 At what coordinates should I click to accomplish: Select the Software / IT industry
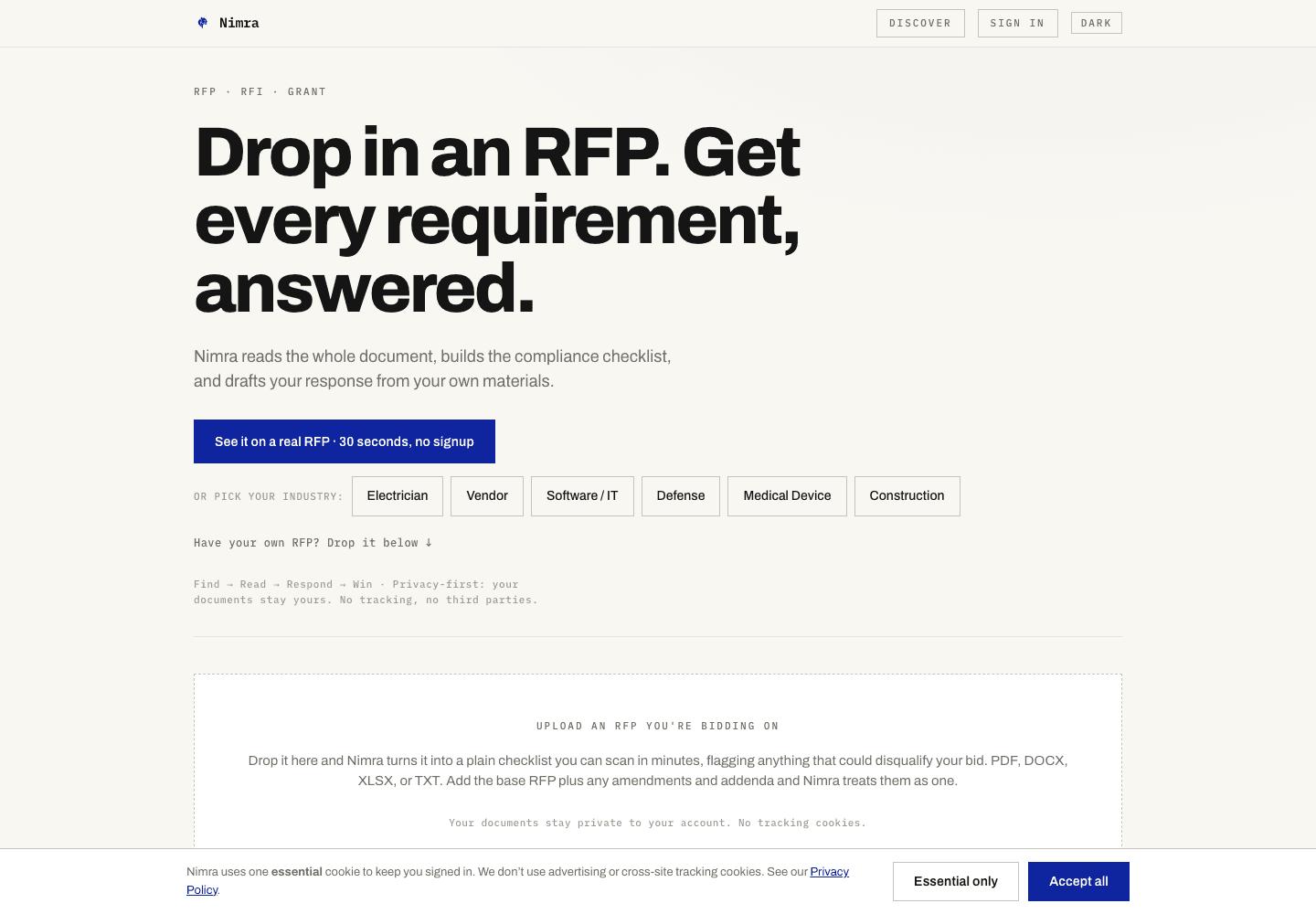[x=582, y=496]
